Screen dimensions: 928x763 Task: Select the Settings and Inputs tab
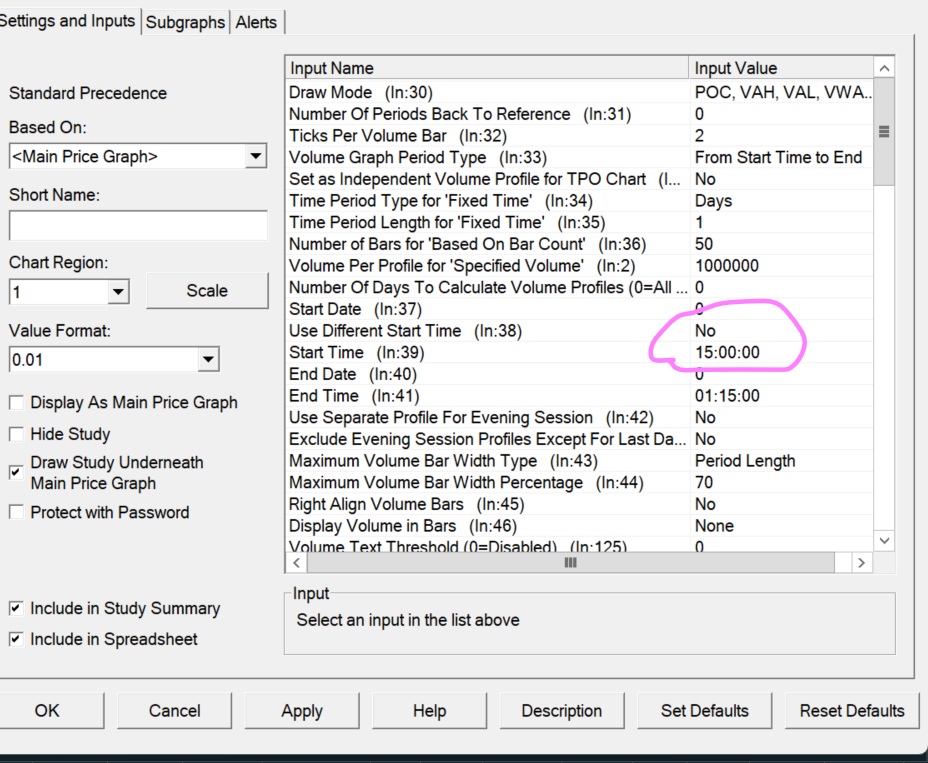click(68, 21)
